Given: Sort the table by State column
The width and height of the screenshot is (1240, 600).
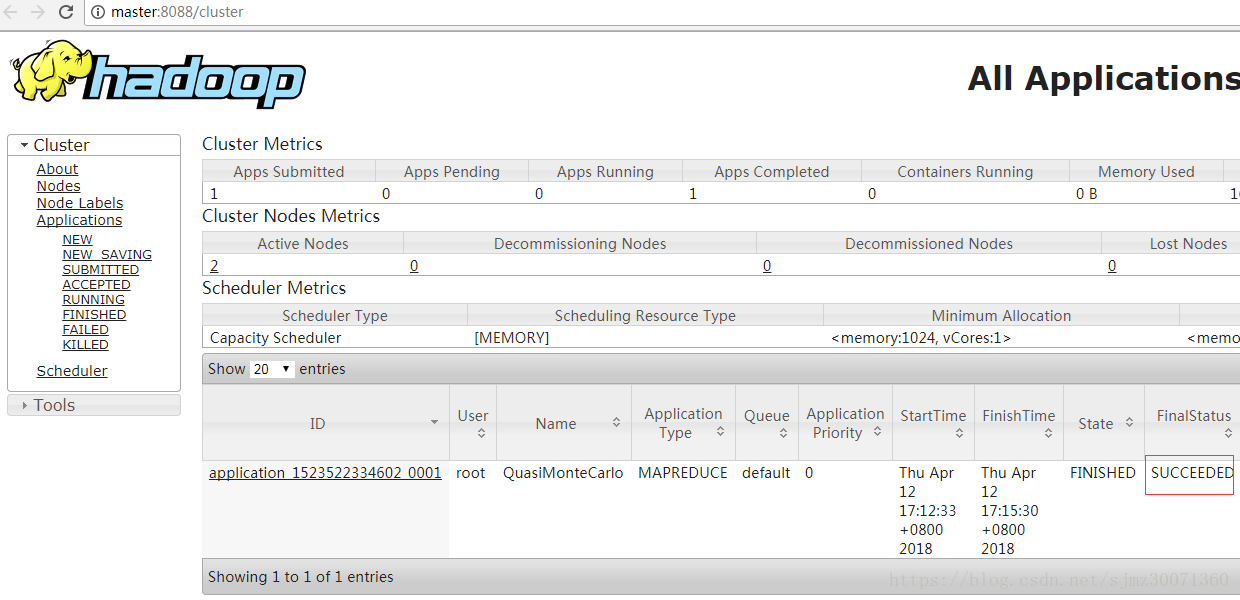Looking at the screenshot, I should pyautogui.click(x=1104, y=423).
